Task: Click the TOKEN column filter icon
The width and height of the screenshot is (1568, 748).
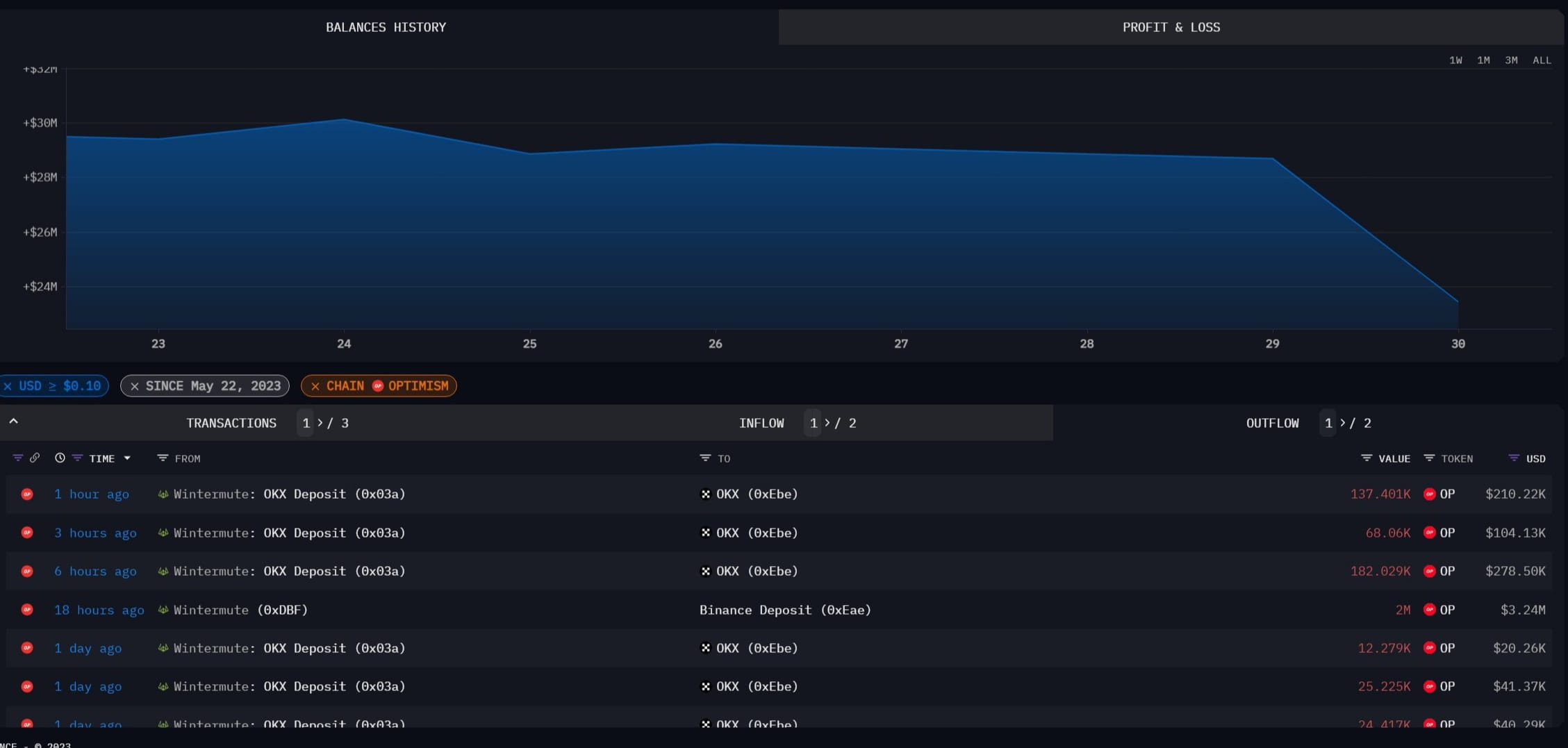Action: 1429,458
